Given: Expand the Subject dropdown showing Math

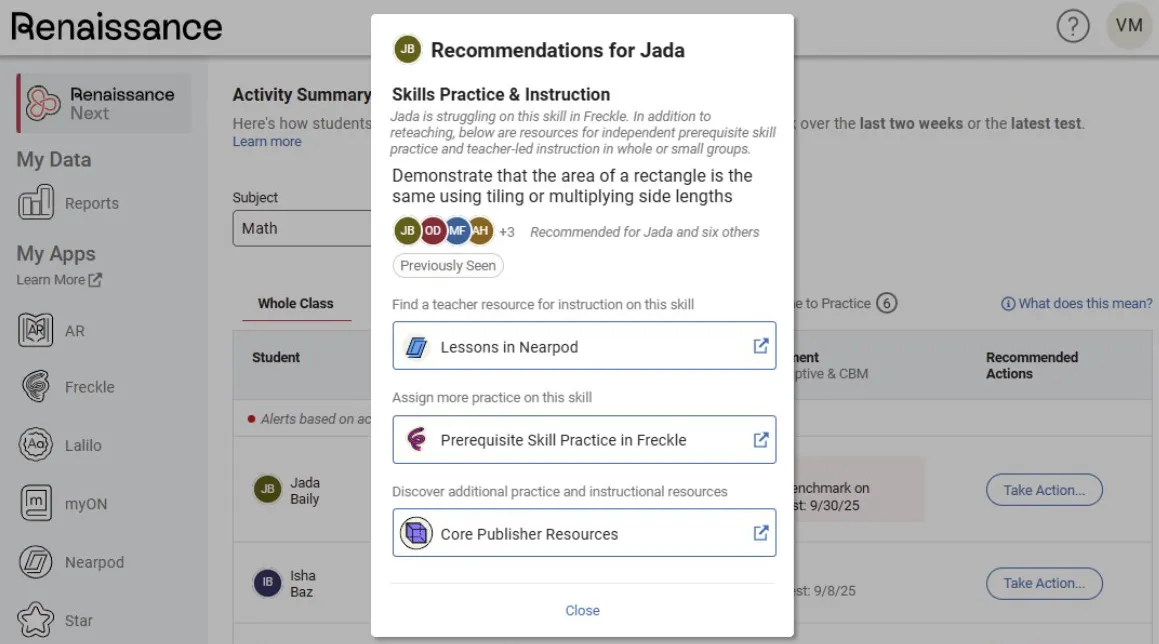Looking at the screenshot, I should 302,228.
